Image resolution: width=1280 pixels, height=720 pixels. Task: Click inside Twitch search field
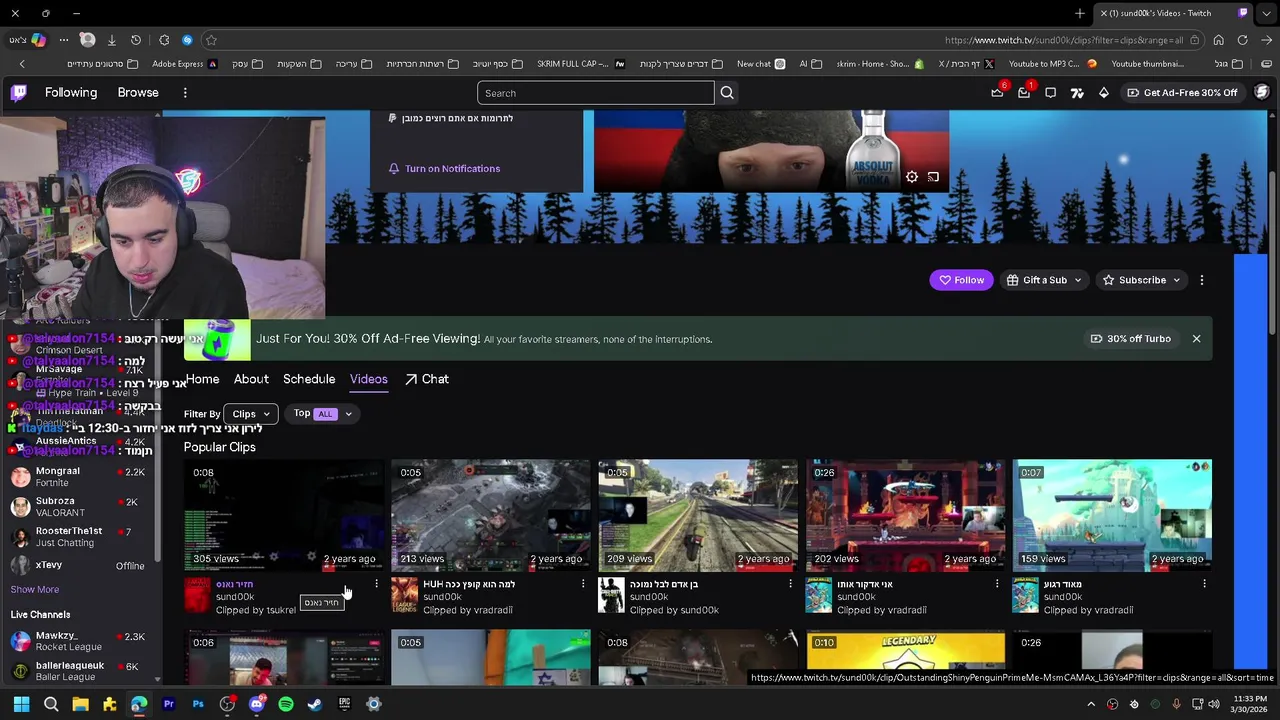(596, 93)
